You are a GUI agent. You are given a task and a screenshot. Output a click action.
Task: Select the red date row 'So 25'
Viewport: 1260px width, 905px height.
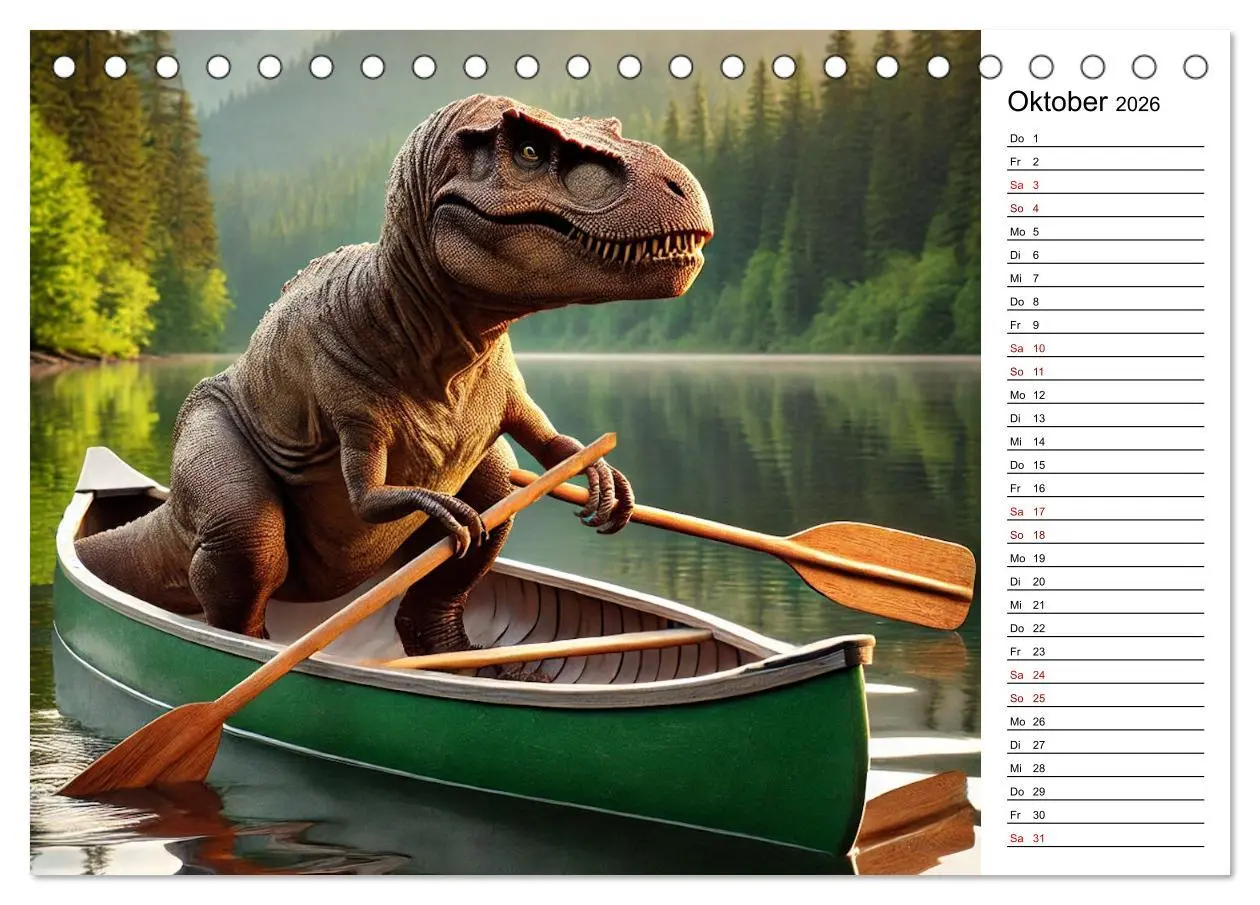tap(1105, 698)
